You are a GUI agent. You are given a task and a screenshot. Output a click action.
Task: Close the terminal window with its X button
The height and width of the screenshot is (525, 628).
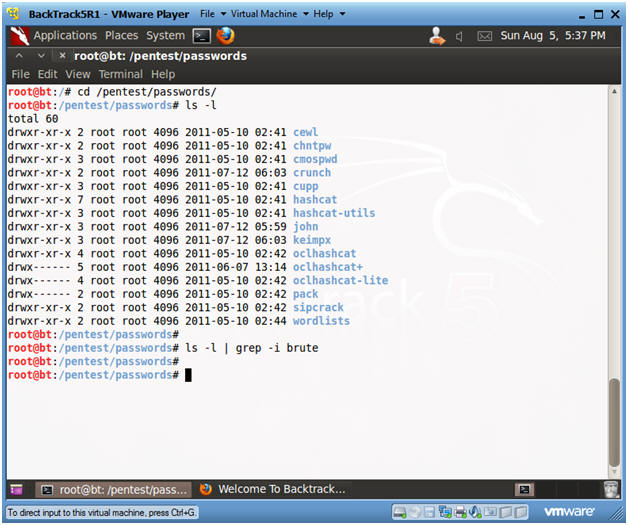click(x=62, y=56)
